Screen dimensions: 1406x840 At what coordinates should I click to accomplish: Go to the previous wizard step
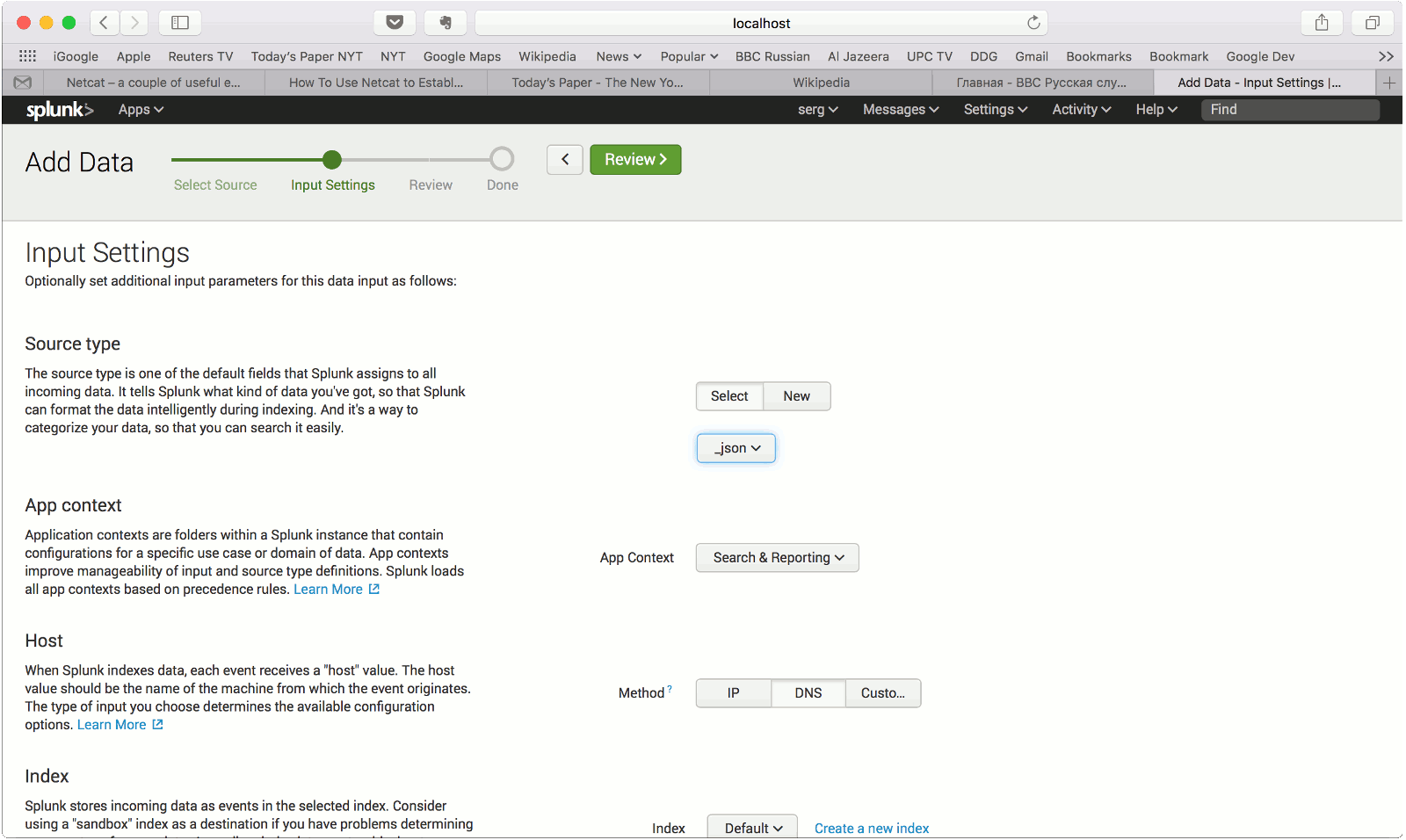click(x=565, y=160)
